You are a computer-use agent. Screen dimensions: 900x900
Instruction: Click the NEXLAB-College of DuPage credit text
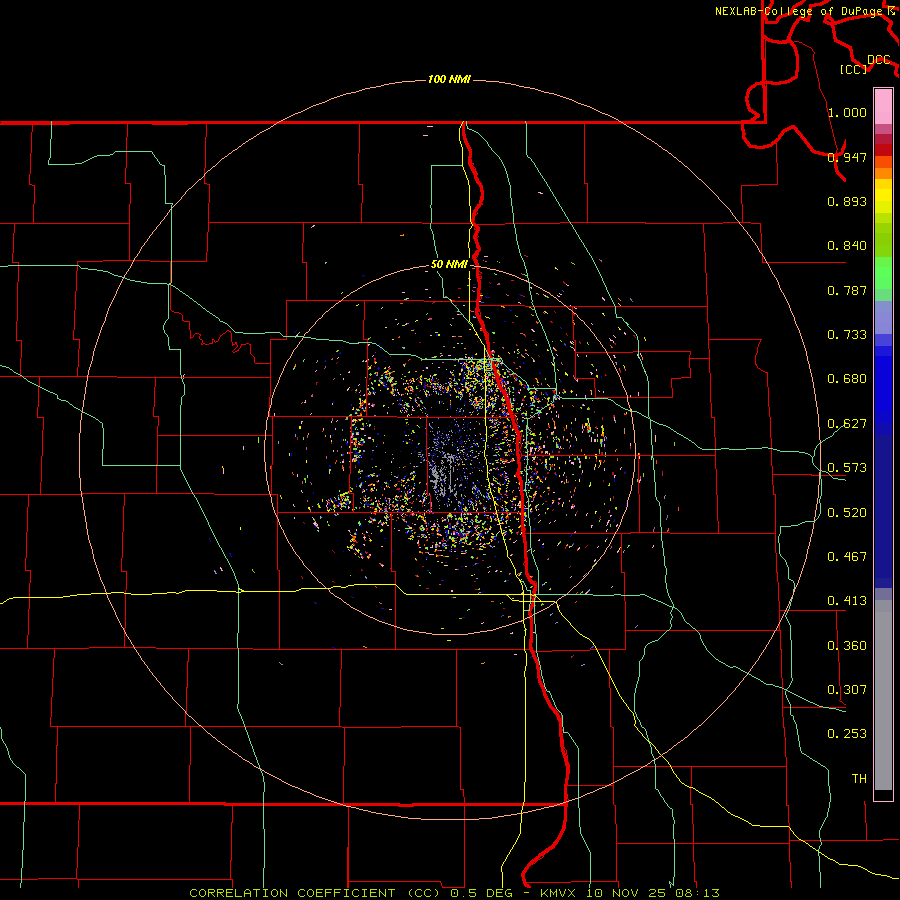coord(801,11)
